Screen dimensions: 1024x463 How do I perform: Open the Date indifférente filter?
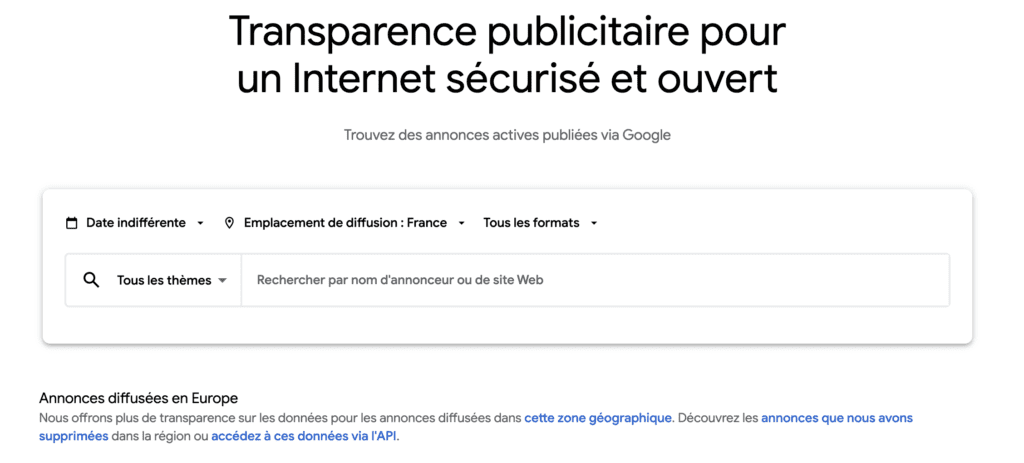pyautogui.click(x=136, y=223)
